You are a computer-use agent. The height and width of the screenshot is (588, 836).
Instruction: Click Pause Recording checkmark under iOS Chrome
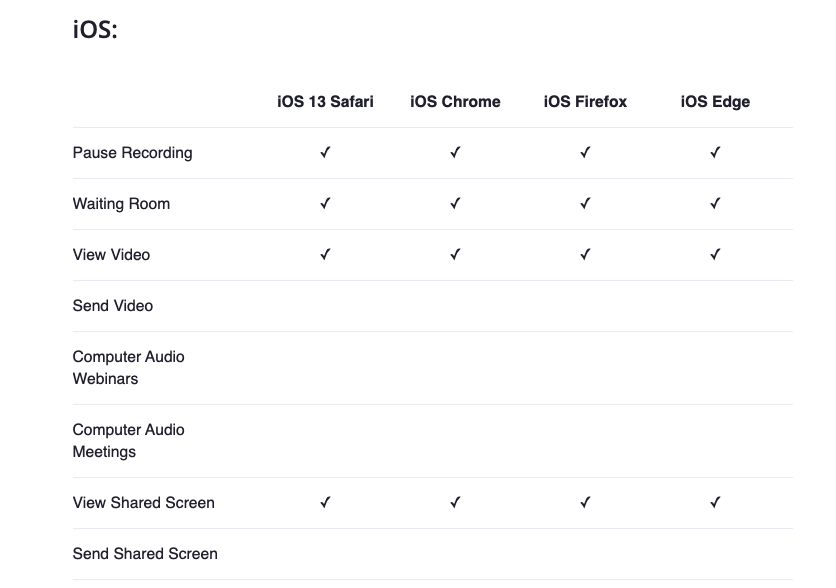(x=455, y=153)
